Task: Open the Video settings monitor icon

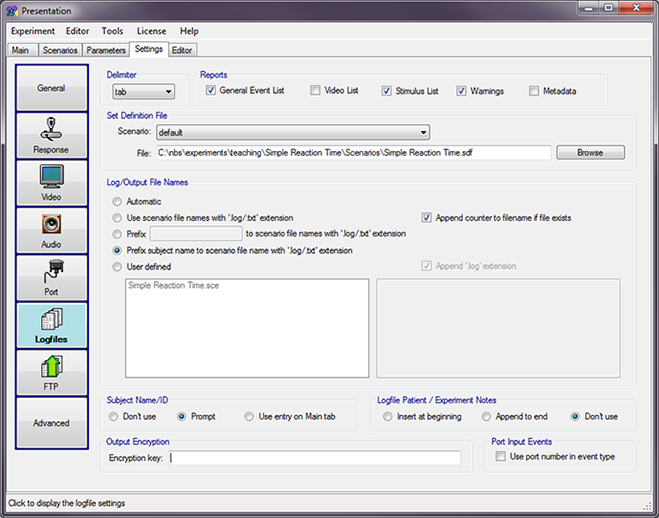Action: pos(51,183)
